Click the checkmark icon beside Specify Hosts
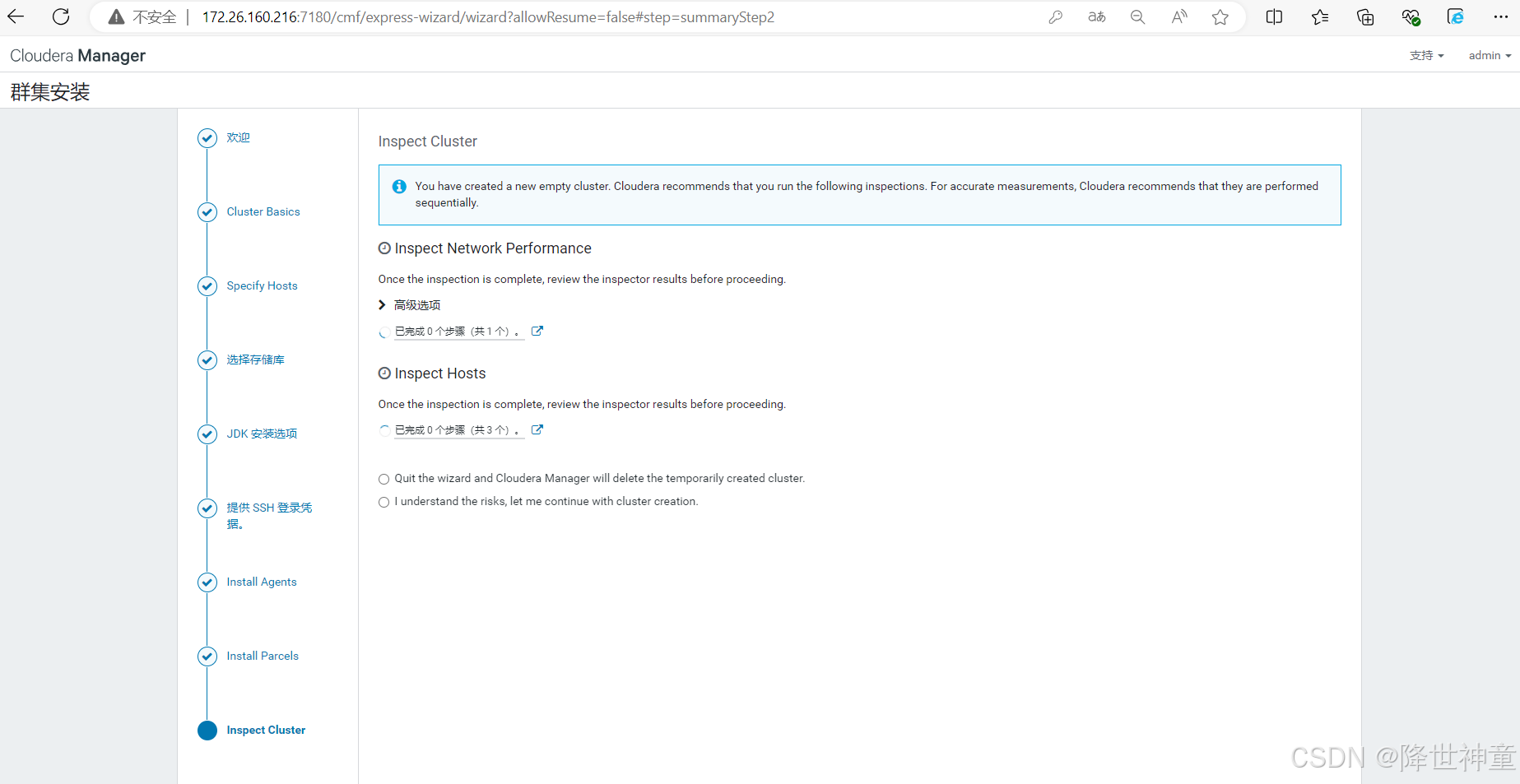 pos(207,286)
